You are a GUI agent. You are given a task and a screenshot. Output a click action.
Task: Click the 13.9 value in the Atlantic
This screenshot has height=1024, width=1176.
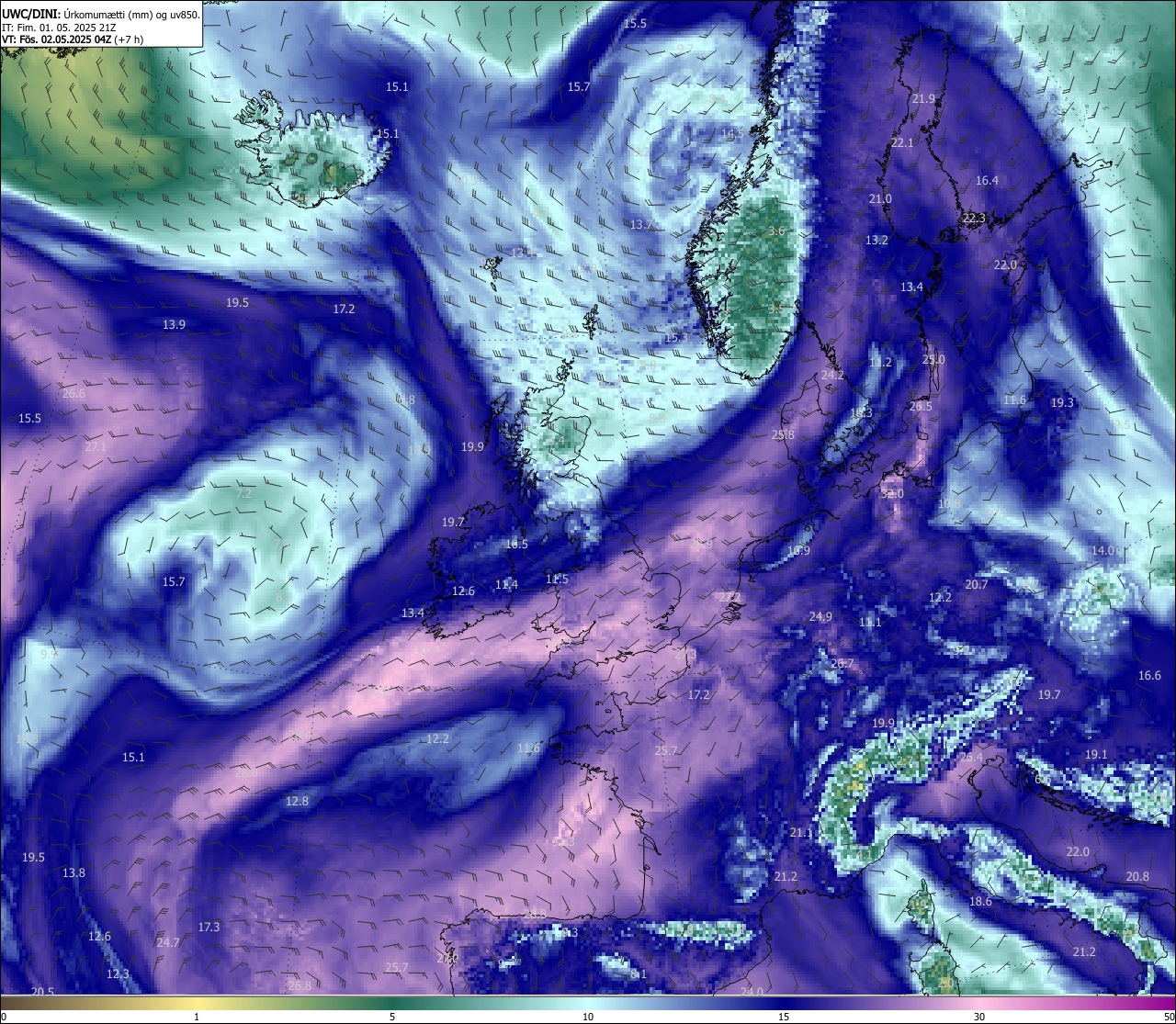[x=174, y=324]
